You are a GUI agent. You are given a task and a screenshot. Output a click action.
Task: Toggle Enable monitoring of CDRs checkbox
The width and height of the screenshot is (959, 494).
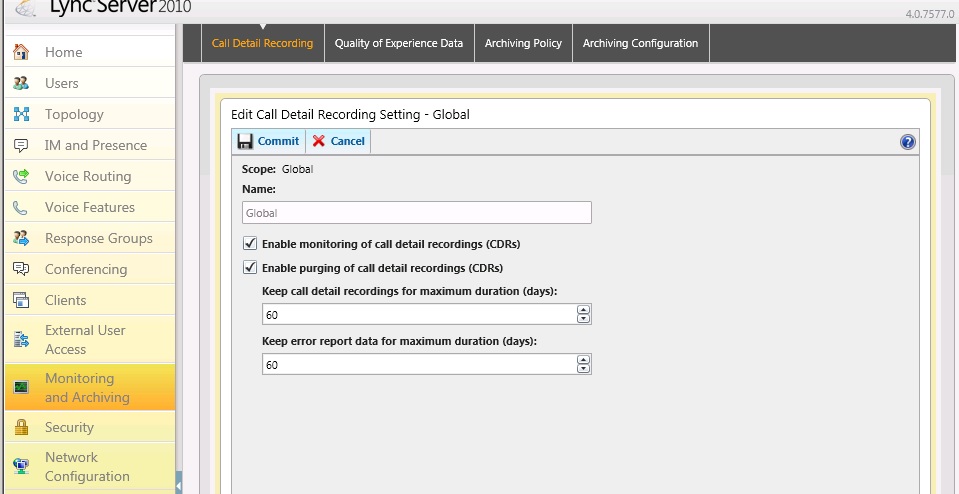click(250, 243)
